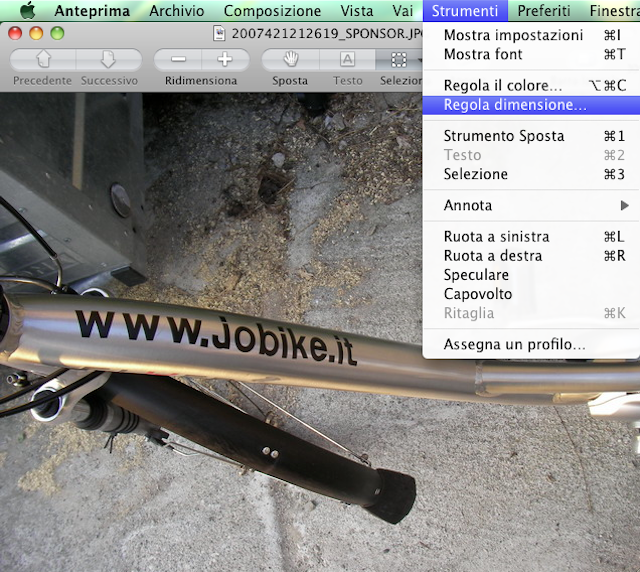640x572 pixels.
Task: Open the Archivio menu
Action: (177, 11)
